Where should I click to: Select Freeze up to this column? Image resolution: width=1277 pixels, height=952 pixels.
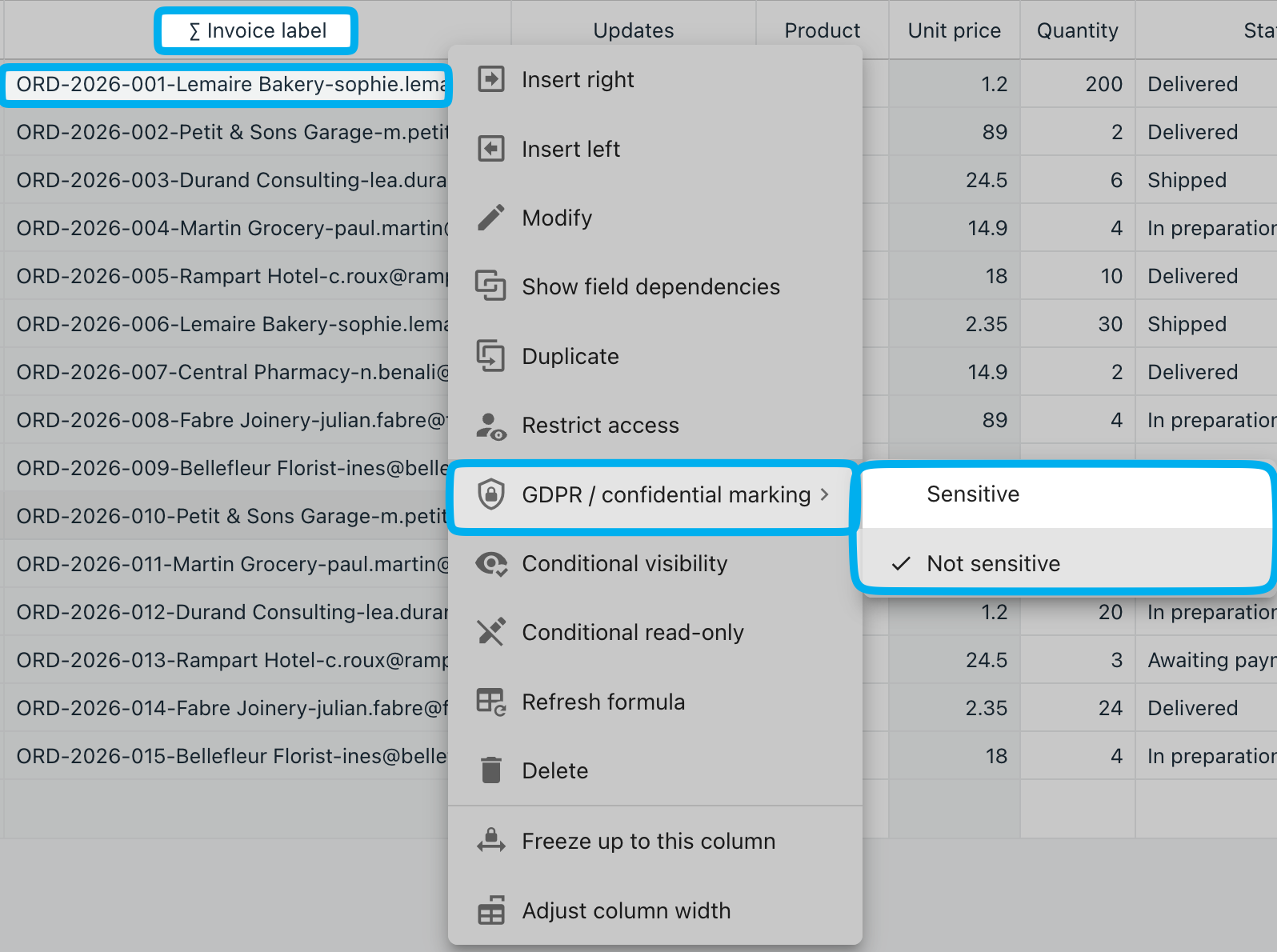tap(655, 841)
